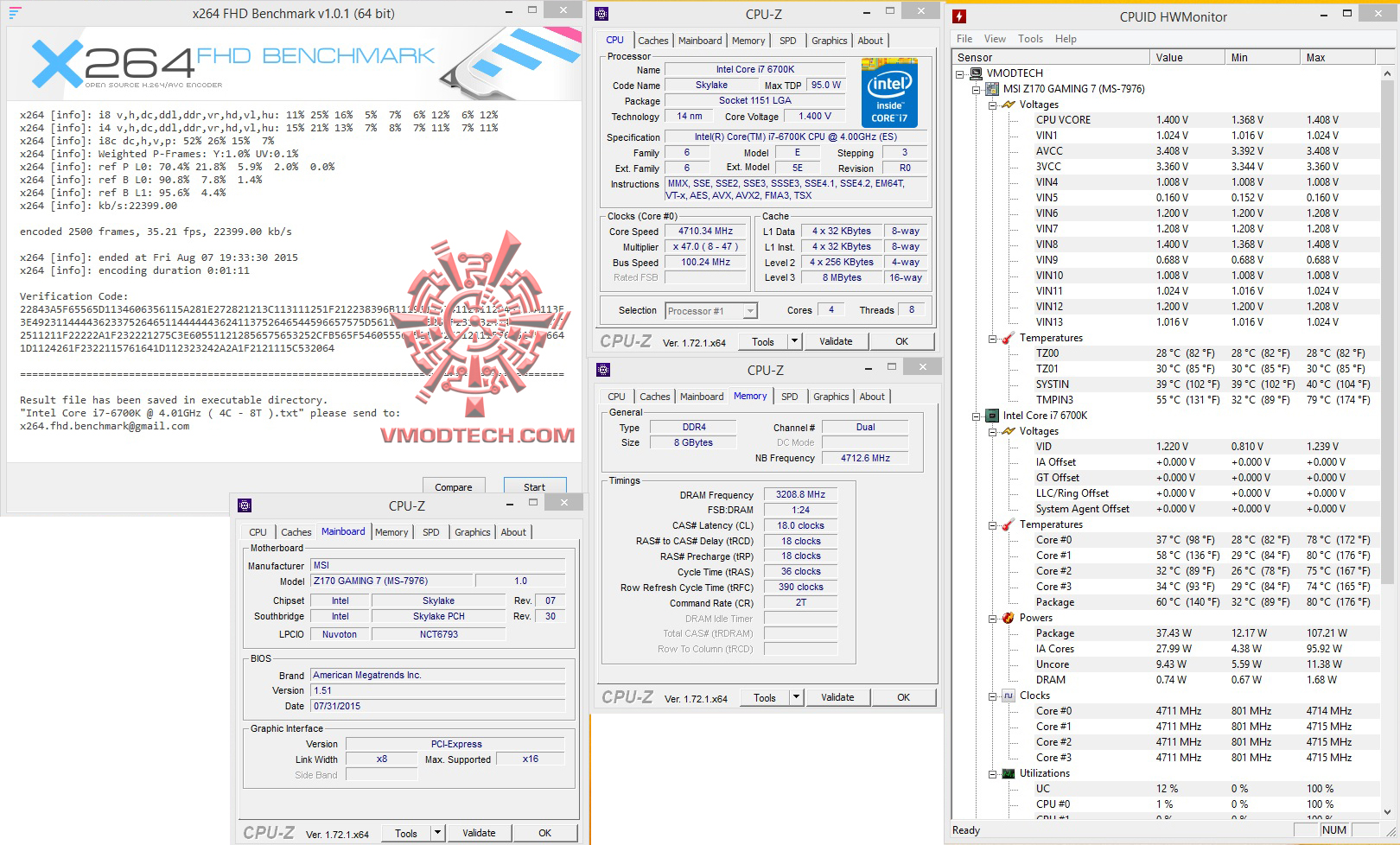1400x845 pixels.
Task: Click the HWMonitor lightning icon in its title bar
Action: pyautogui.click(x=959, y=16)
